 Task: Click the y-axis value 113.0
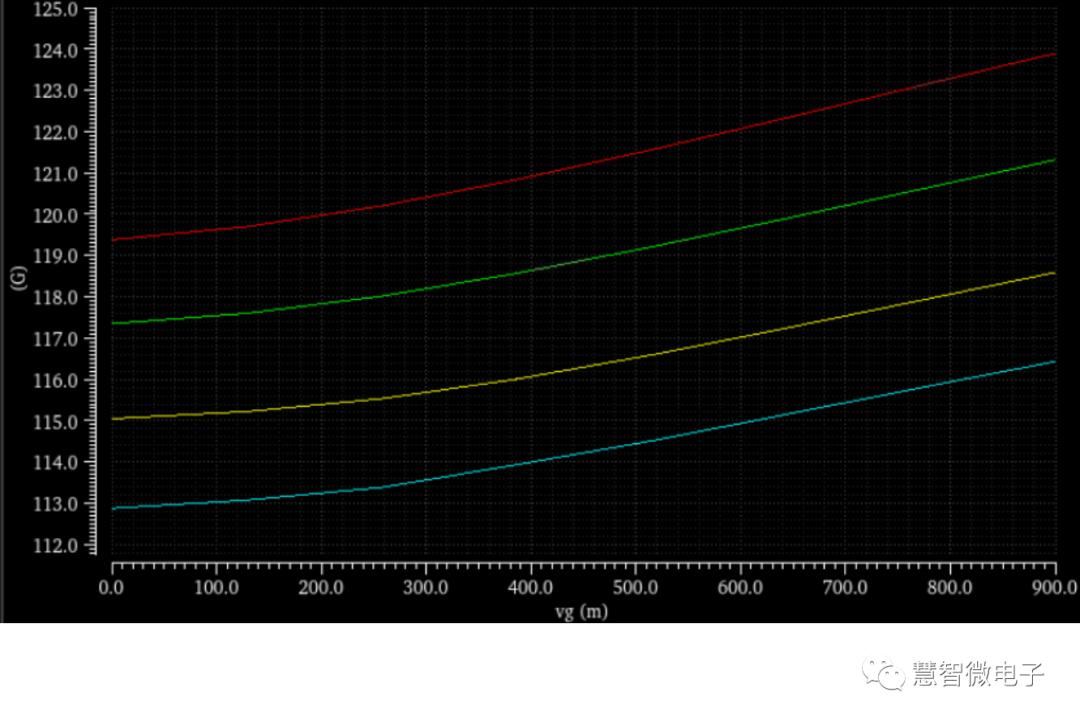click(x=56, y=504)
